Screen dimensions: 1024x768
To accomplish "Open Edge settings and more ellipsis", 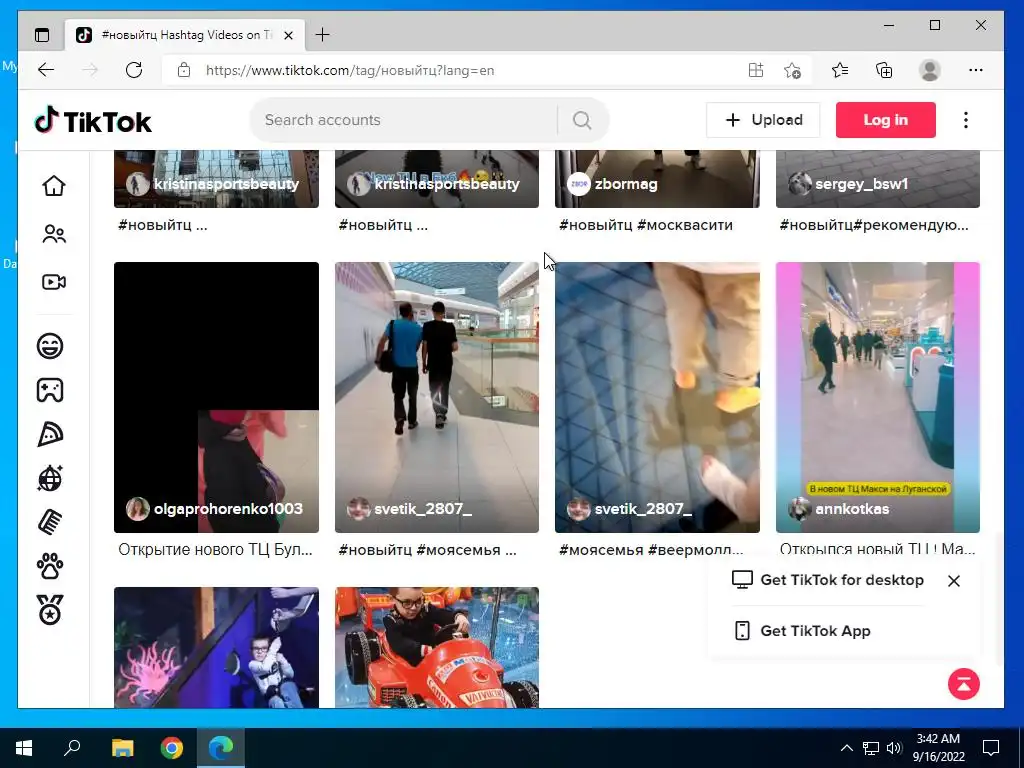I will (x=976, y=70).
